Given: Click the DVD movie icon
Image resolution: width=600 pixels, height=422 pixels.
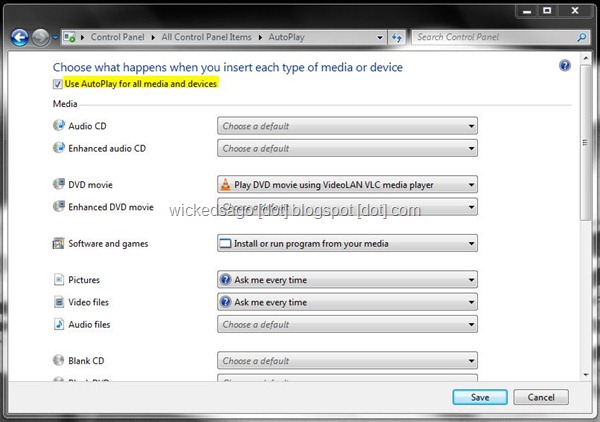Looking at the screenshot, I should pyautogui.click(x=59, y=184).
